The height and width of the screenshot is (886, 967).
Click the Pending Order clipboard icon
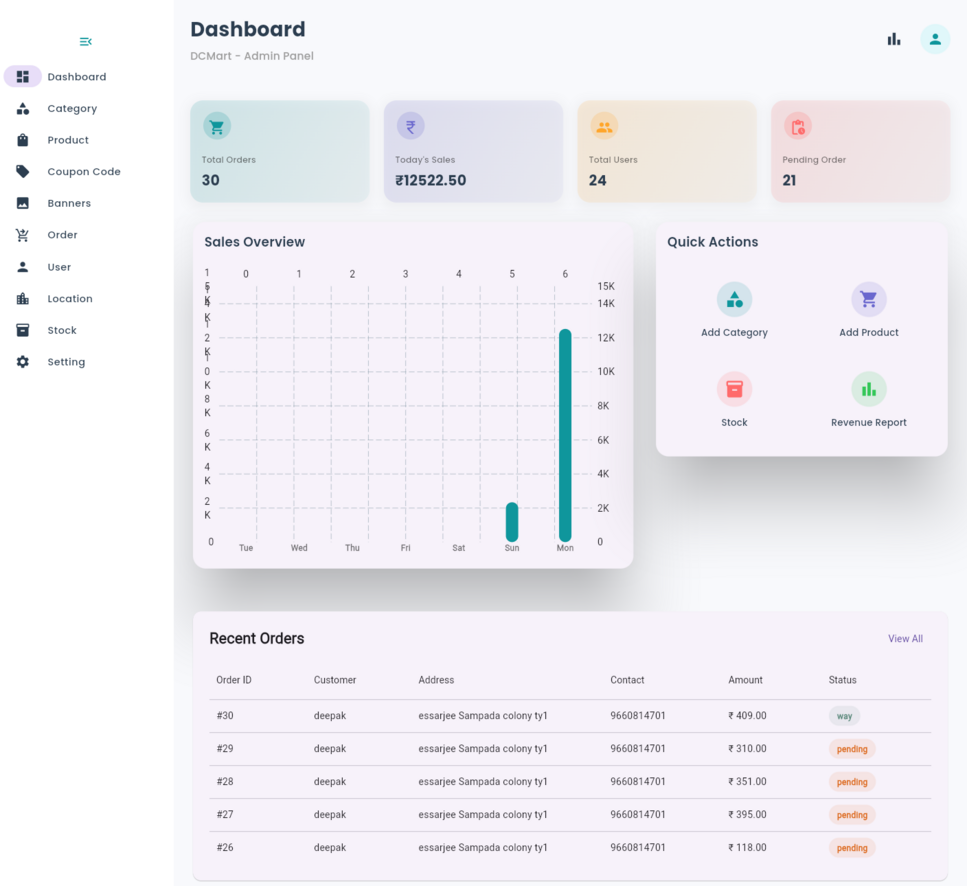click(797, 126)
